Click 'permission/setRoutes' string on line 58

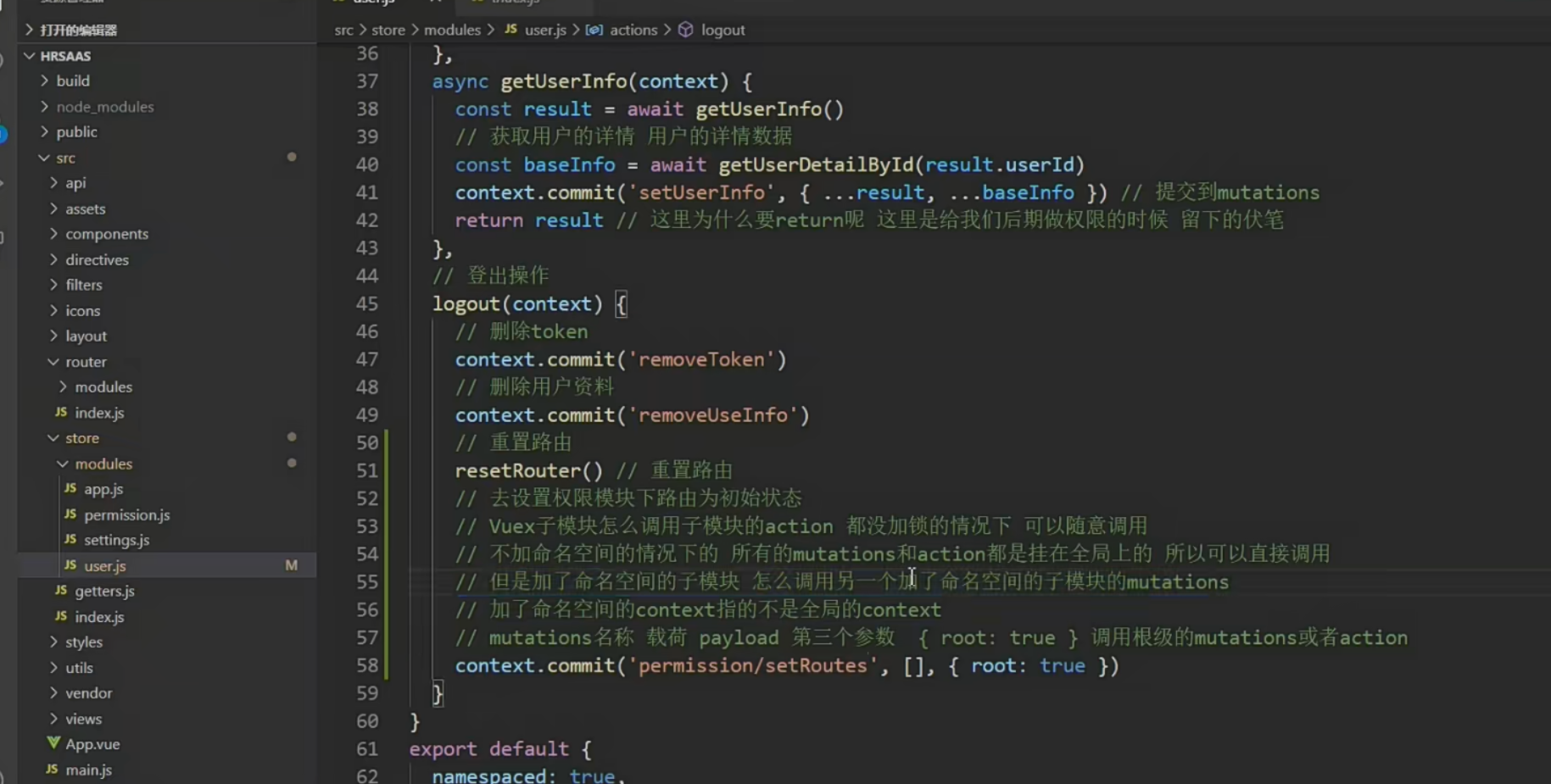point(753,665)
